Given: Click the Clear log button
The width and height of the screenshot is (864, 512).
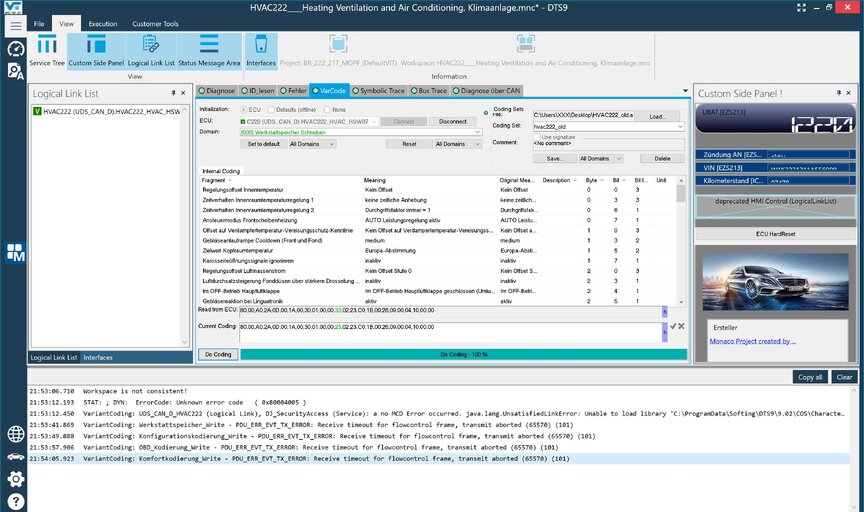Looking at the screenshot, I should pyautogui.click(x=844, y=377).
